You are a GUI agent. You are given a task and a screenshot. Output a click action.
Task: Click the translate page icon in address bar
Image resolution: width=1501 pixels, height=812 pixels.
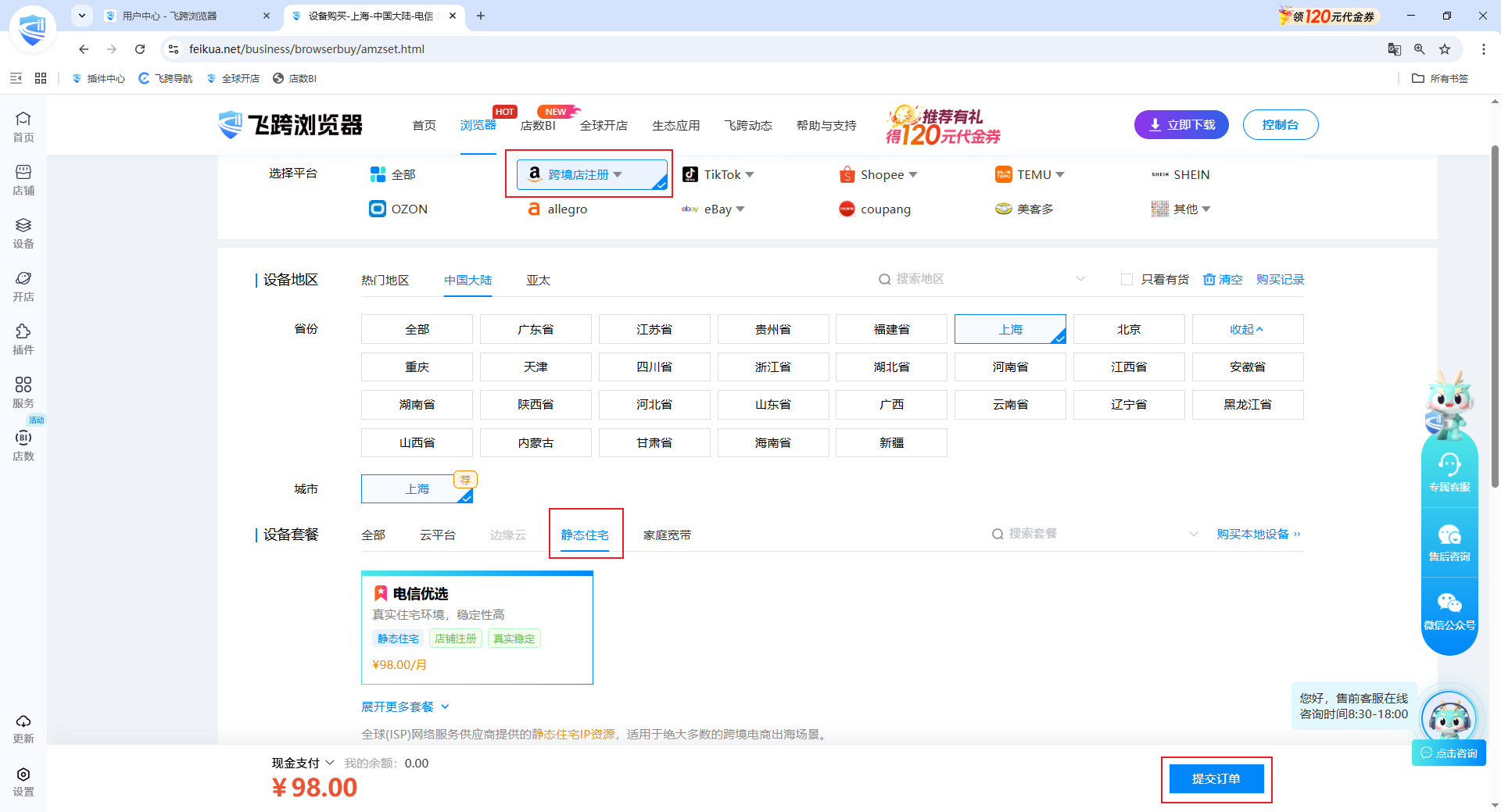tap(1394, 49)
